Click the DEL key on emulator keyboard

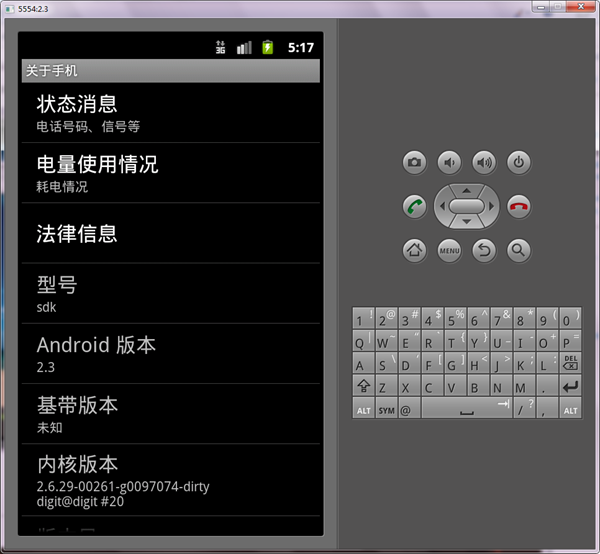tap(570, 363)
